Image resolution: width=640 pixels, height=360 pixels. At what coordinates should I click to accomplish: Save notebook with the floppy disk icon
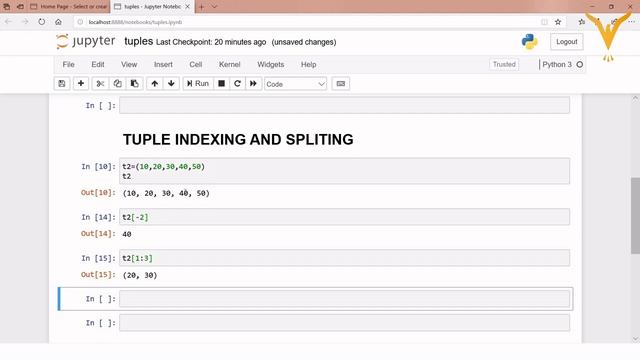(x=62, y=84)
